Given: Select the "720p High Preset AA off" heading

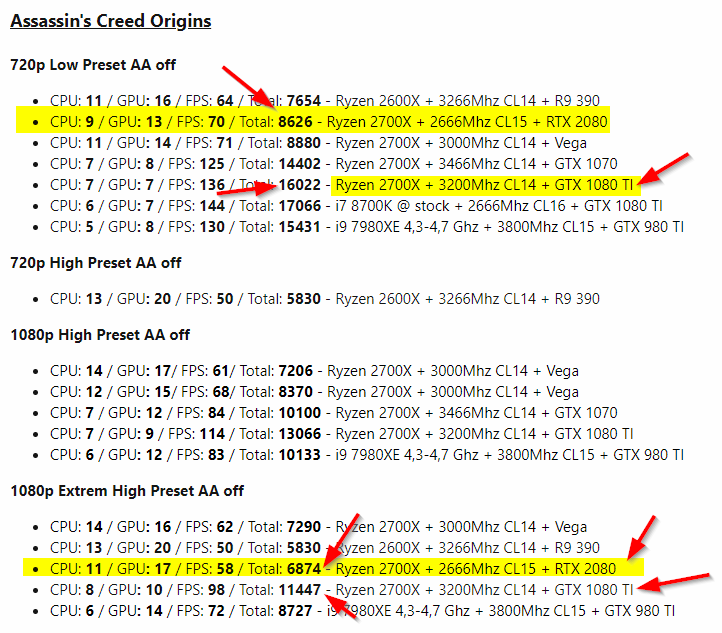Looking at the screenshot, I should coord(96,263).
